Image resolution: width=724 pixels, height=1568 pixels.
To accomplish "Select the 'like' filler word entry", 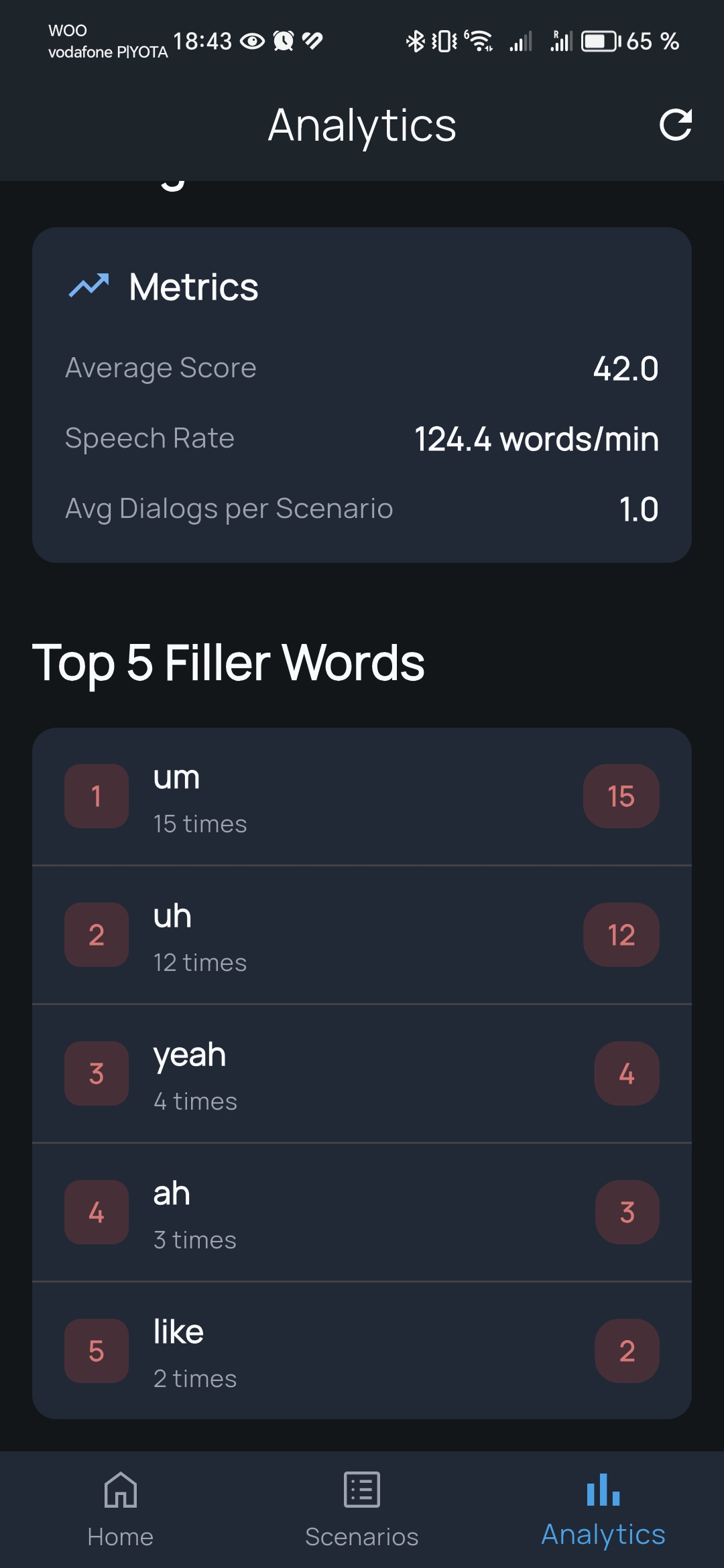I will (x=362, y=1351).
